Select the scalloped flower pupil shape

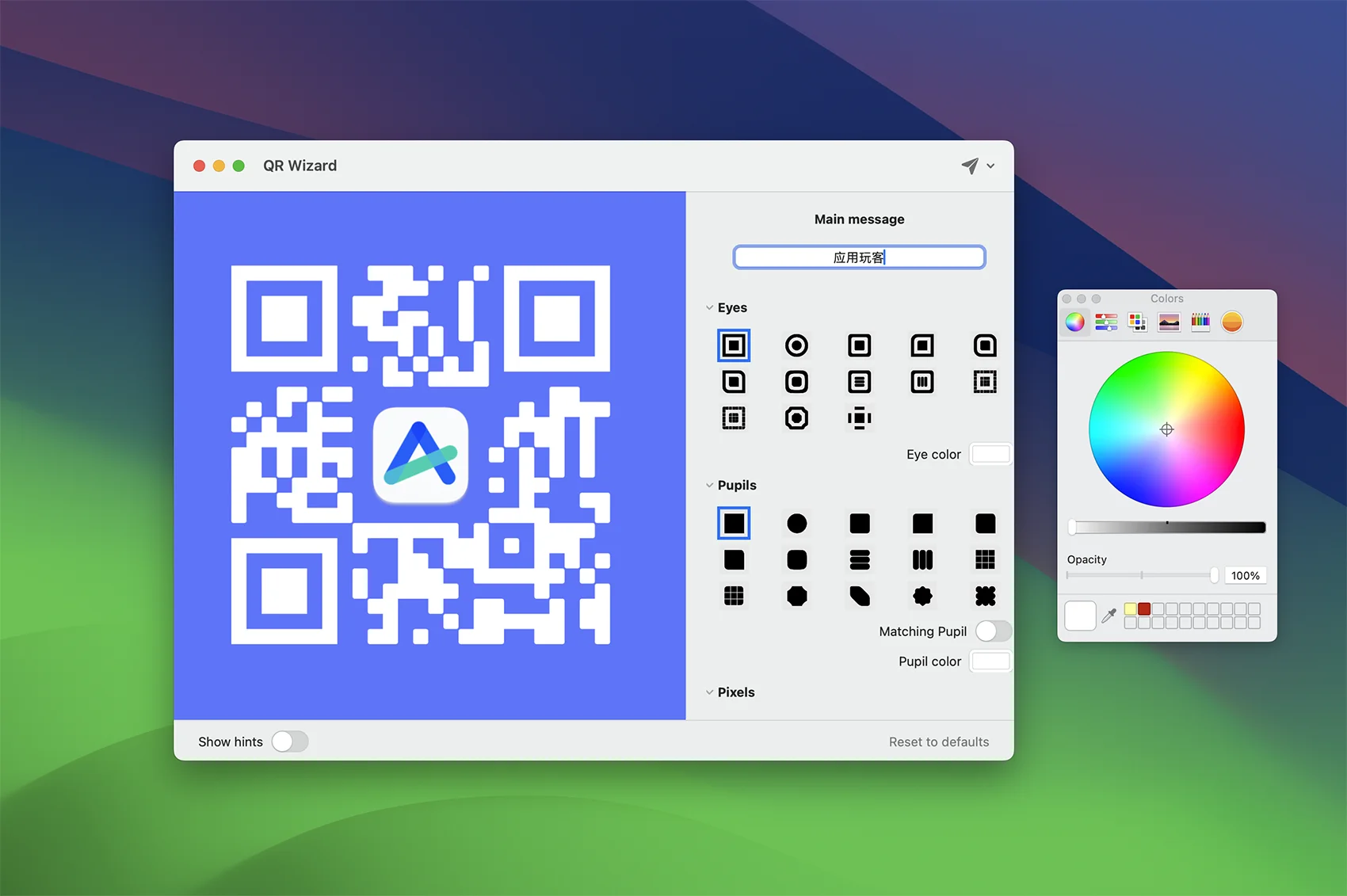click(922, 596)
